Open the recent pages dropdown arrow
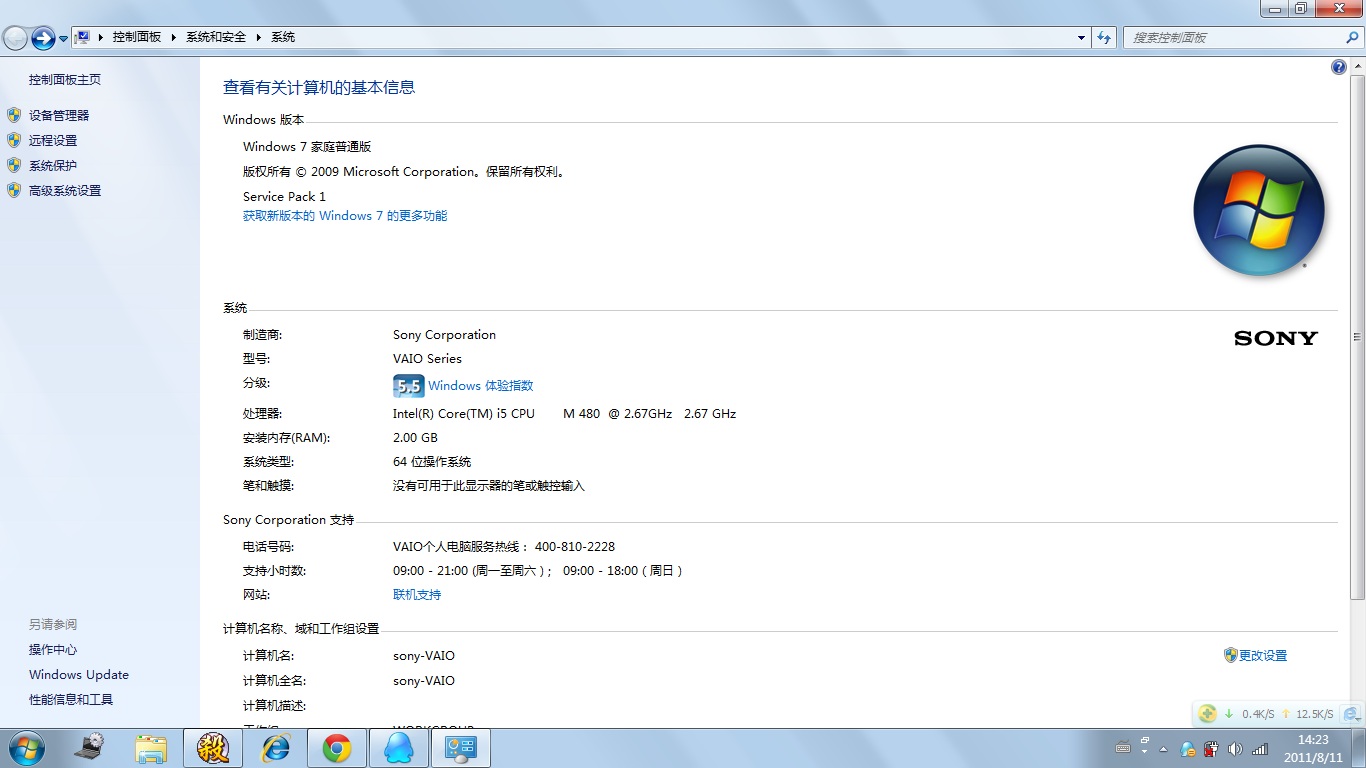This screenshot has height=768, width=1366. [x=64, y=39]
